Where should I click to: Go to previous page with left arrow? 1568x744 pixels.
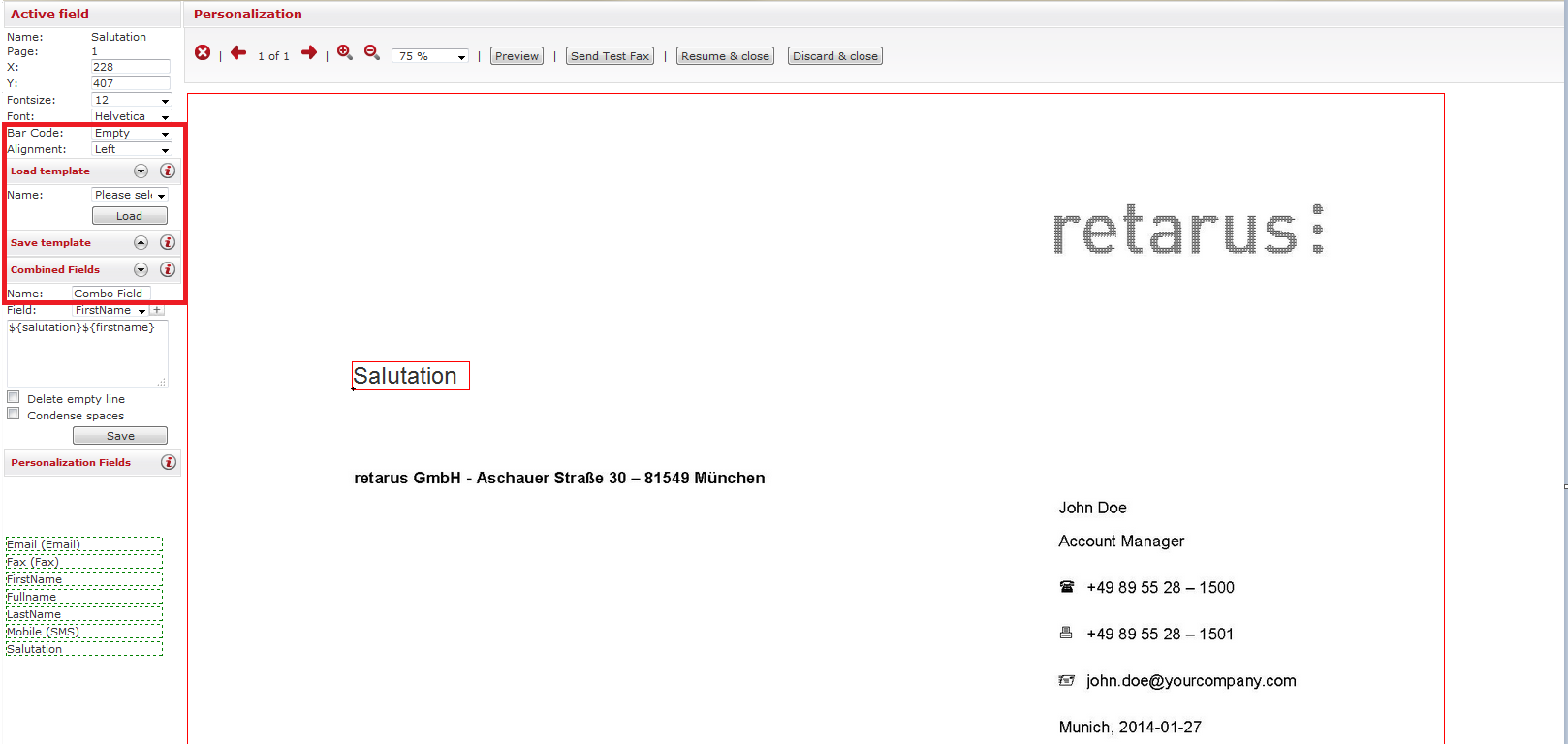click(x=238, y=53)
